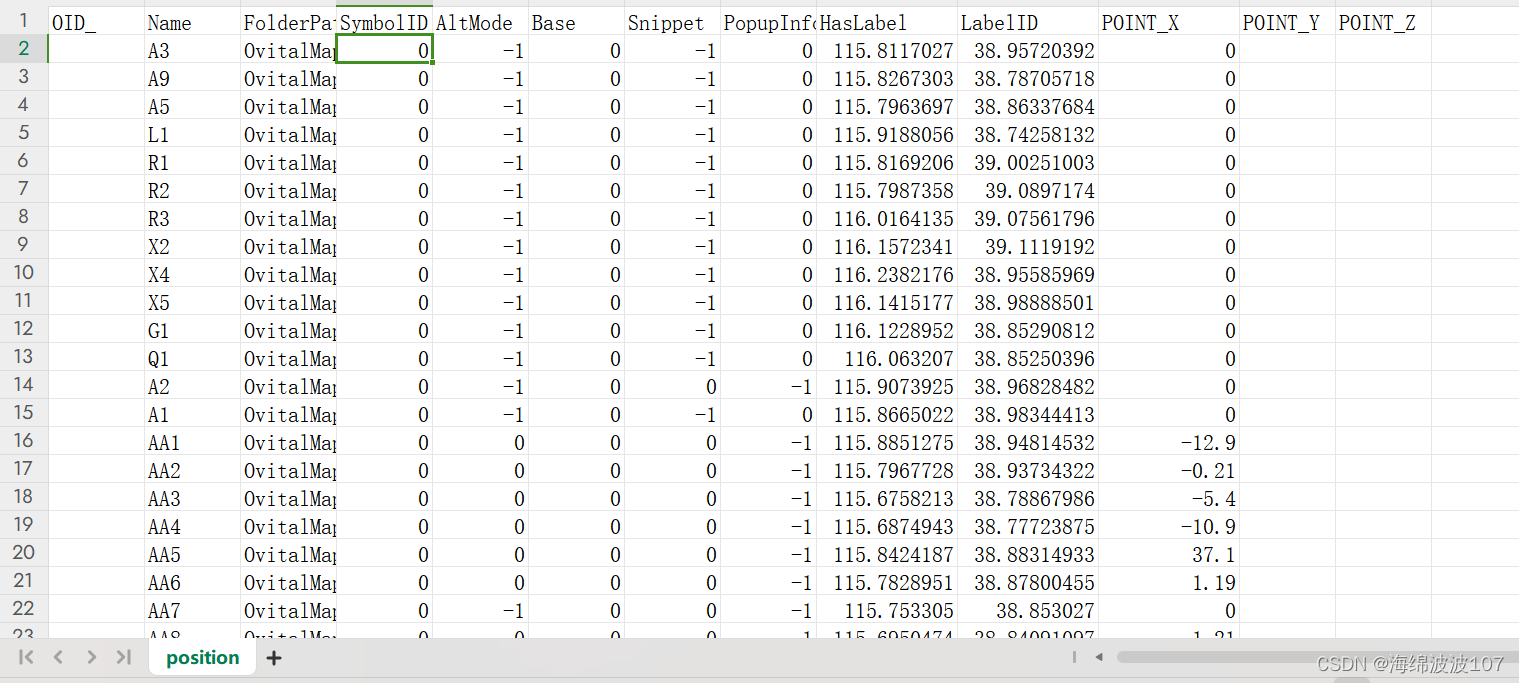Click the POINT_X cell showing 1.19
The height and width of the screenshot is (683, 1519).
pyautogui.click(x=1169, y=582)
